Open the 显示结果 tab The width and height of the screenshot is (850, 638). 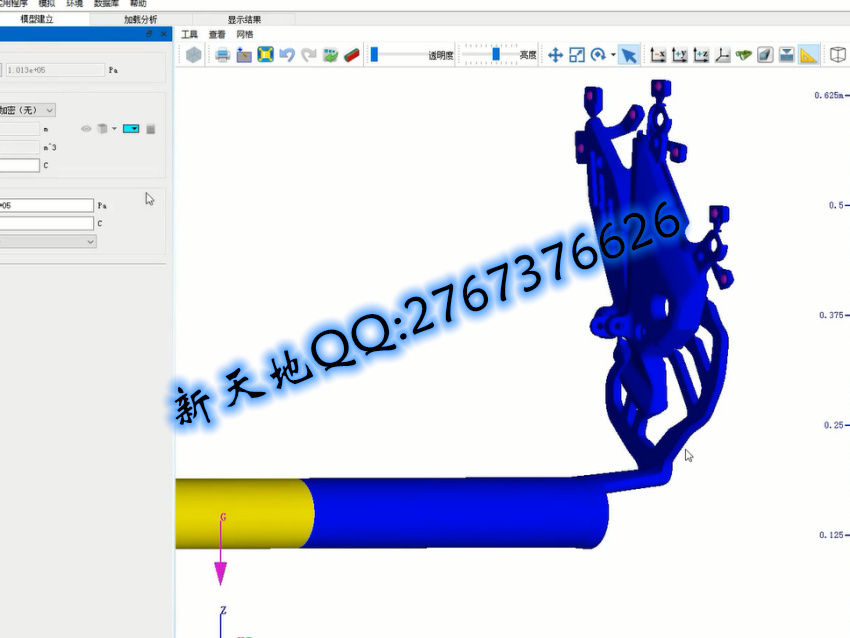(x=244, y=19)
